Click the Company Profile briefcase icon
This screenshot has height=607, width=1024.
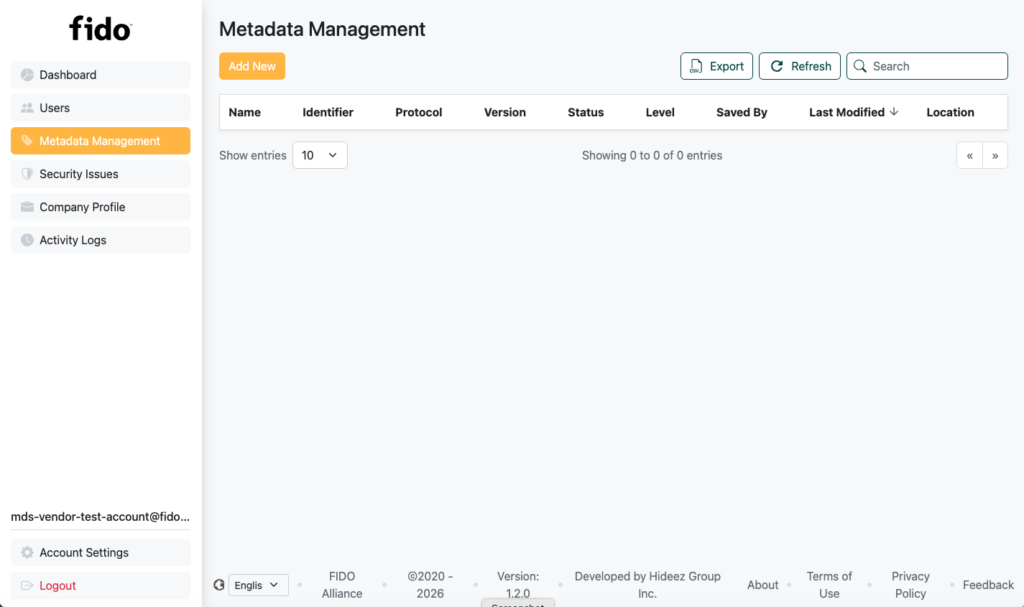27,206
